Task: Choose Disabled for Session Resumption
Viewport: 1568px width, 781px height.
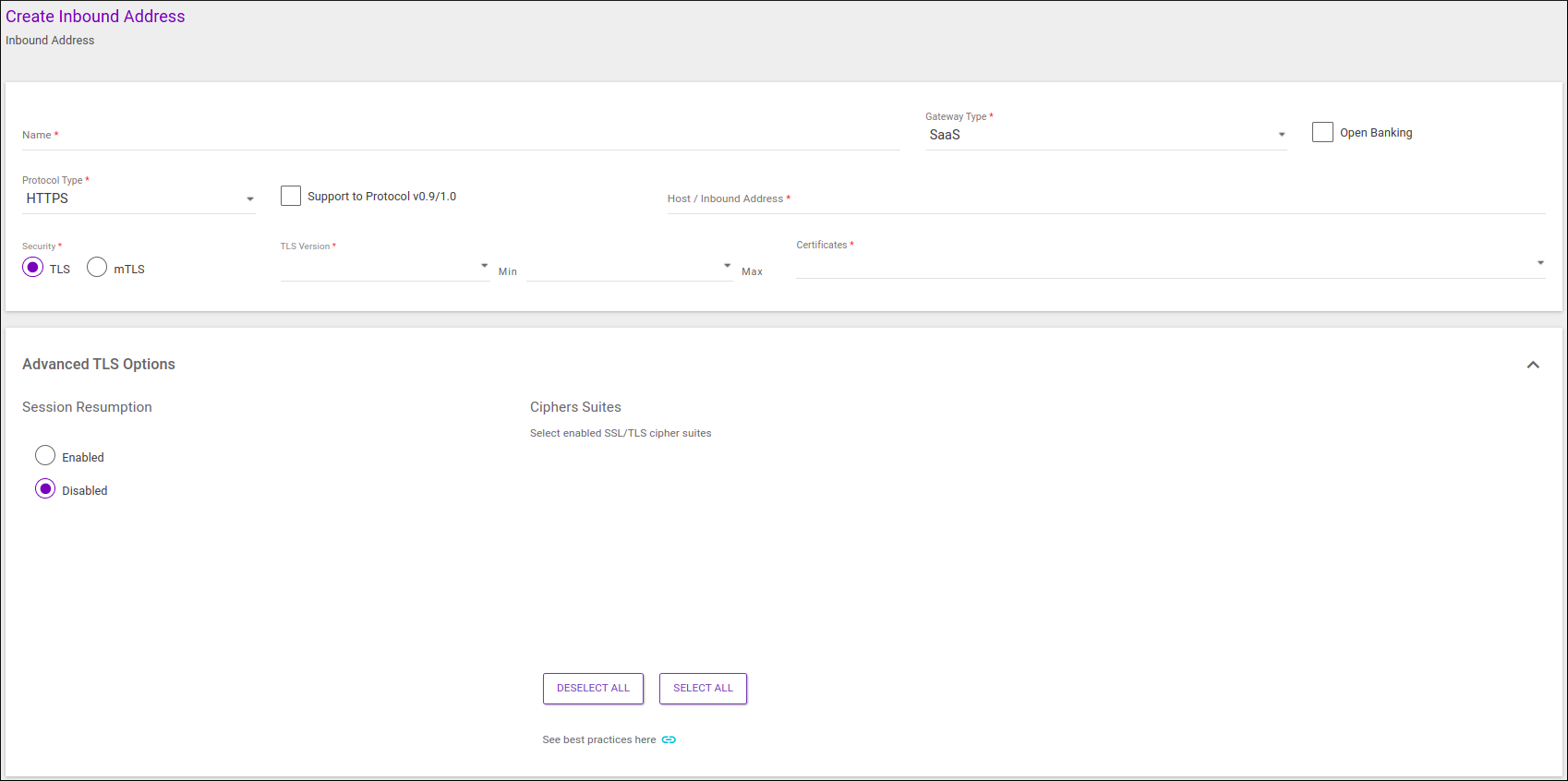Action: pos(45,488)
